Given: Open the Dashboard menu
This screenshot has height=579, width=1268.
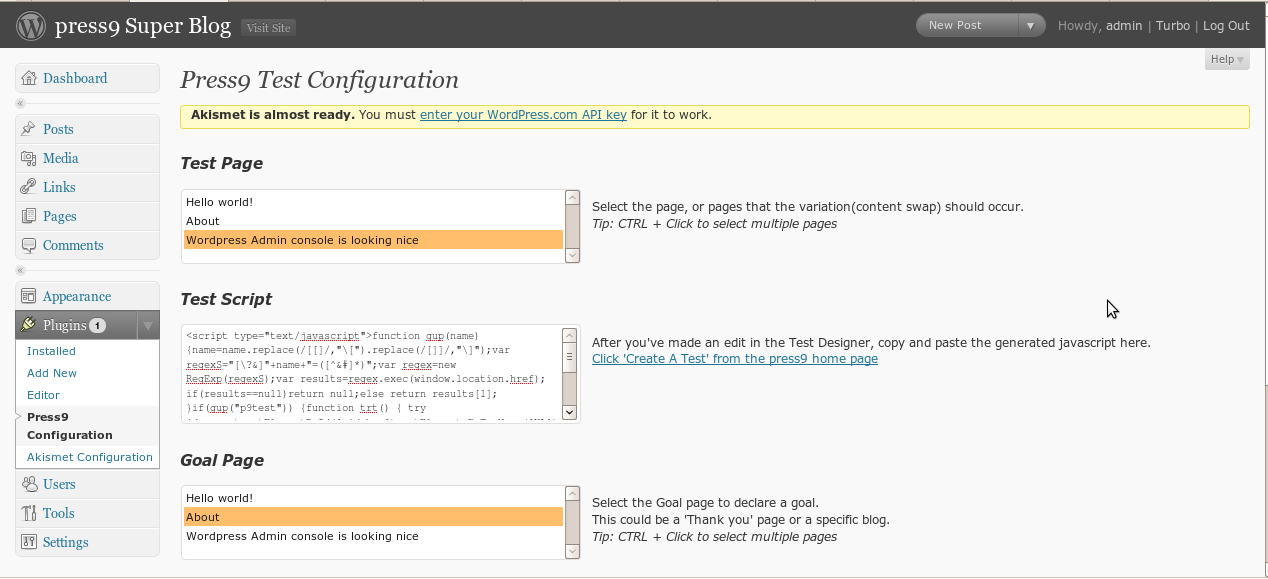Looking at the screenshot, I should (x=87, y=78).
